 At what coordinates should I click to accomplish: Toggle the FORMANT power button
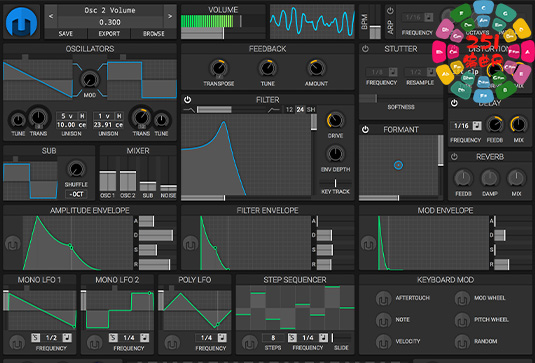pyautogui.click(x=365, y=130)
